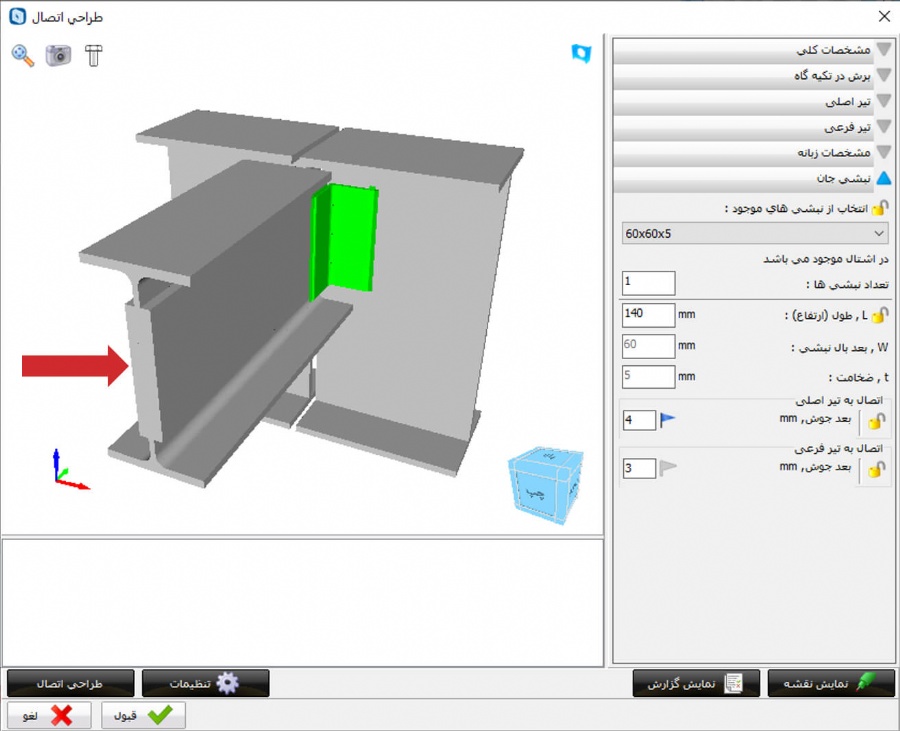Click the XYZ axis triad in the viewport
Image resolution: width=900 pixels, height=731 pixels.
[x=68, y=471]
